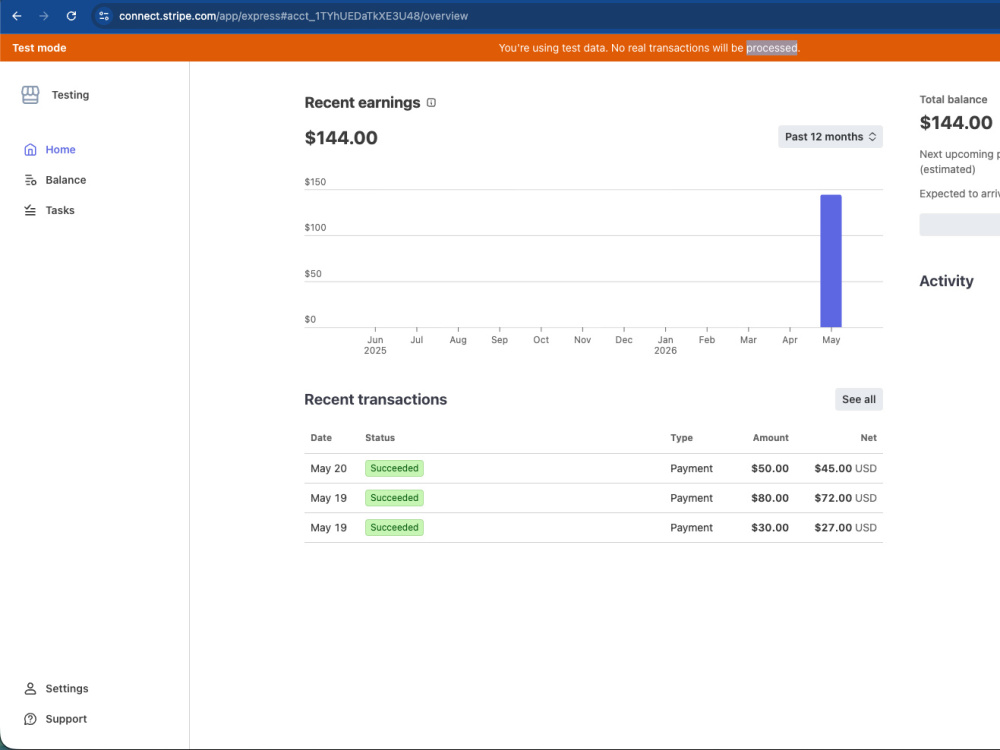Open the $80.00 payment row

pyautogui.click(x=593, y=498)
